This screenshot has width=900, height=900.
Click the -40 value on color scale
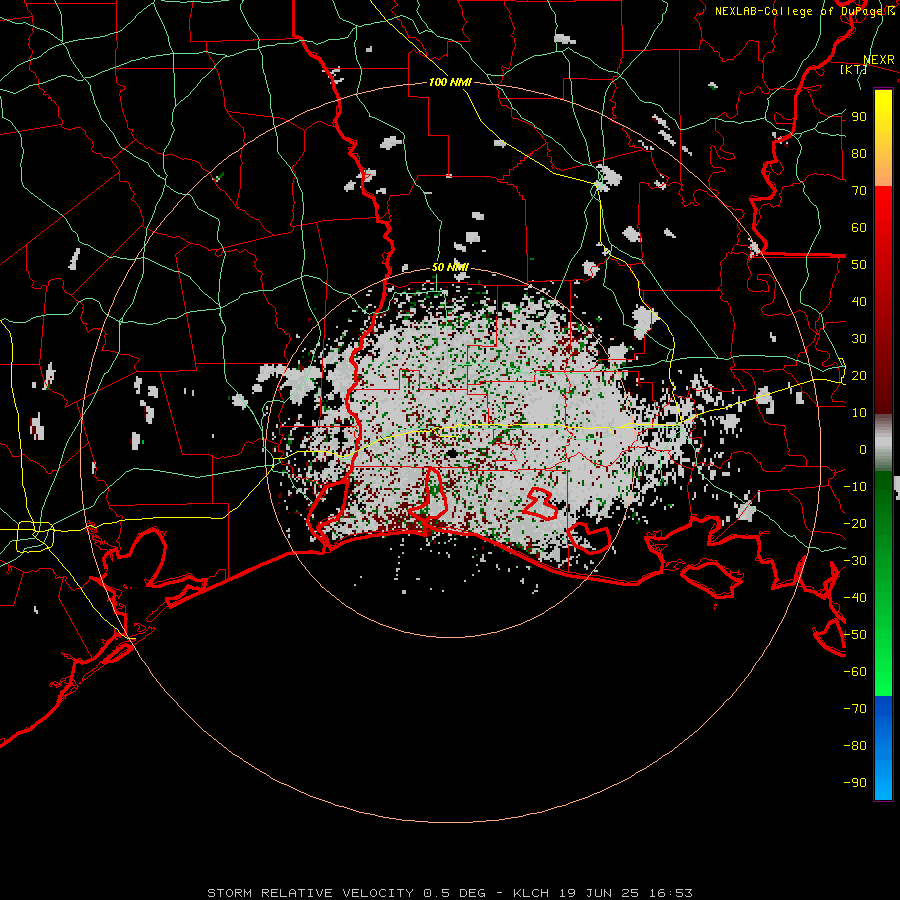(x=855, y=598)
